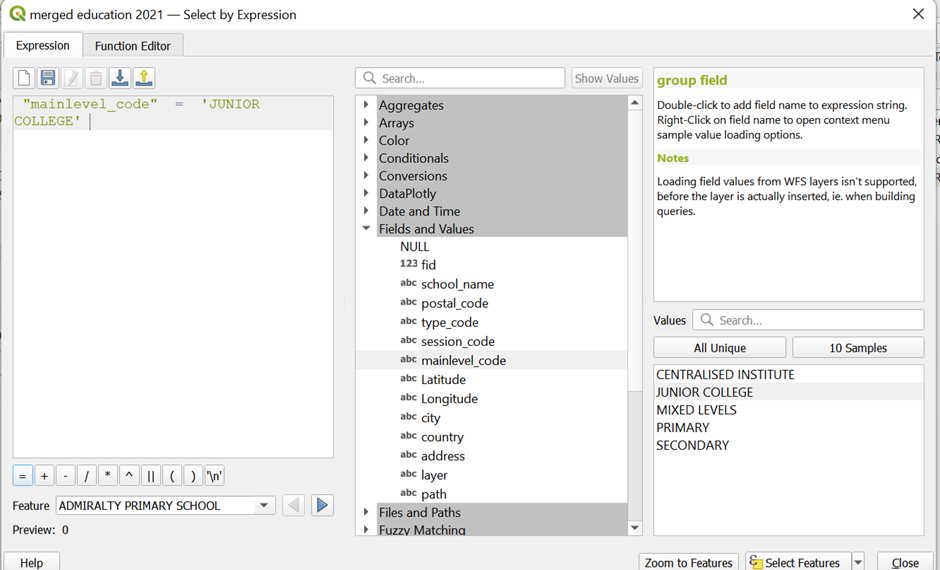Go to next feature with right arrow
The width and height of the screenshot is (940, 570).
tap(322, 505)
